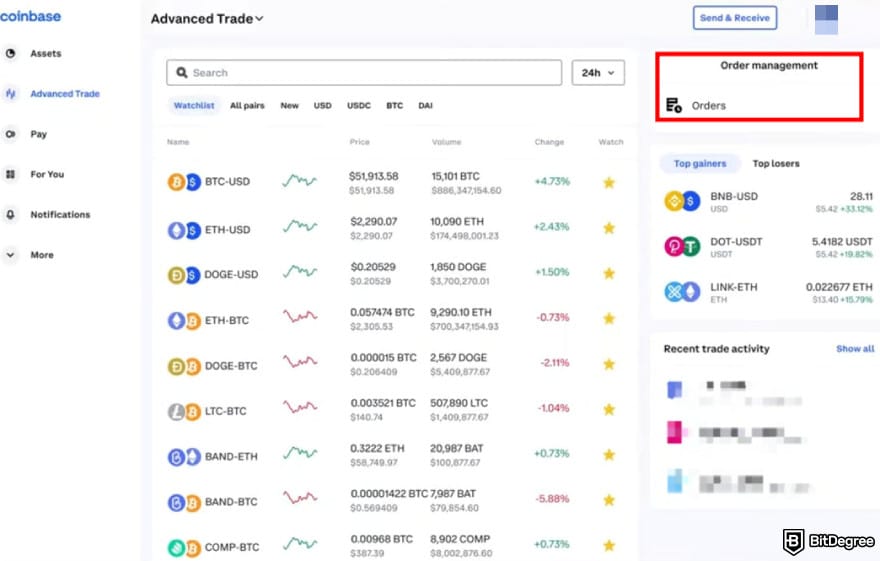The height and width of the screenshot is (561, 880).
Task: Click the COMP-BTC coin pair icon
Action: coord(184,548)
